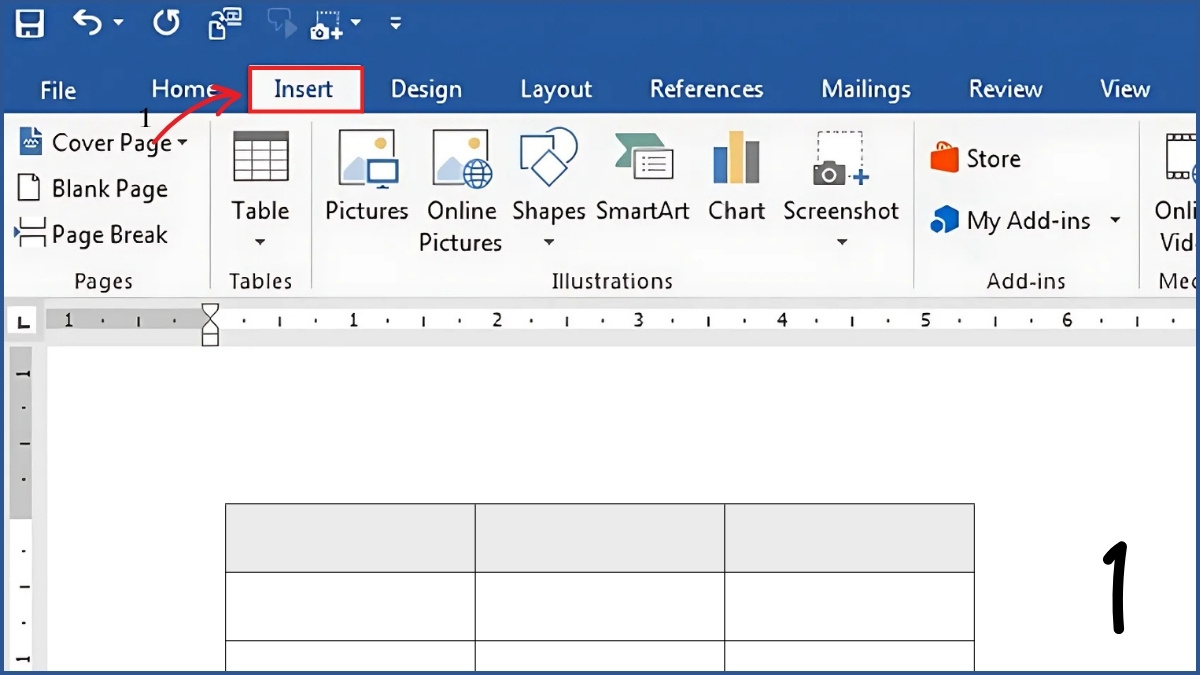Screen dimensions: 1200x675
Task: Click the second row's last table cell
Action: pyautogui.click(x=850, y=606)
